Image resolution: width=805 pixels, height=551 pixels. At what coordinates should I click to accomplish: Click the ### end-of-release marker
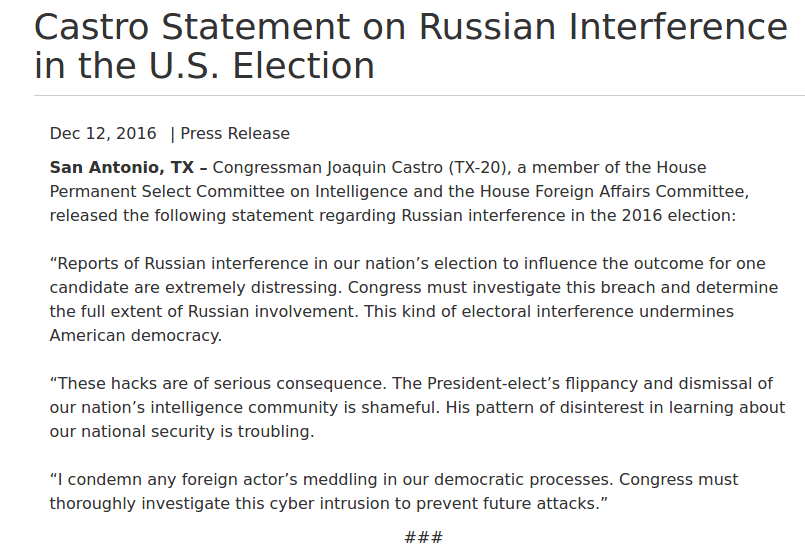click(x=423, y=537)
